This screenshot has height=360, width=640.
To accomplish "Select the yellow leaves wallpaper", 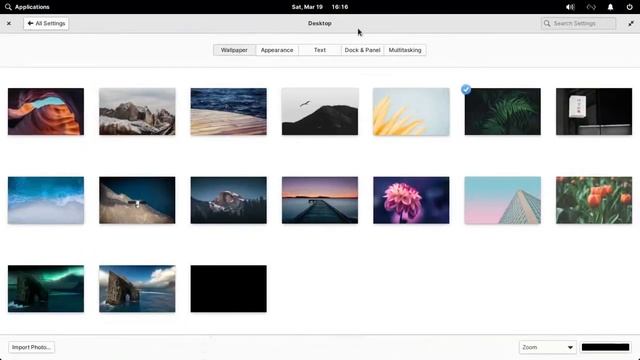I will tap(411, 111).
